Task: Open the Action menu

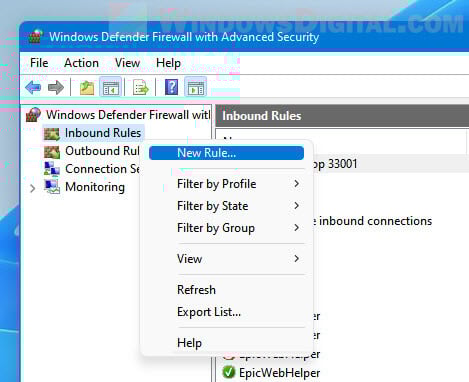Action: click(x=81, y=63)
